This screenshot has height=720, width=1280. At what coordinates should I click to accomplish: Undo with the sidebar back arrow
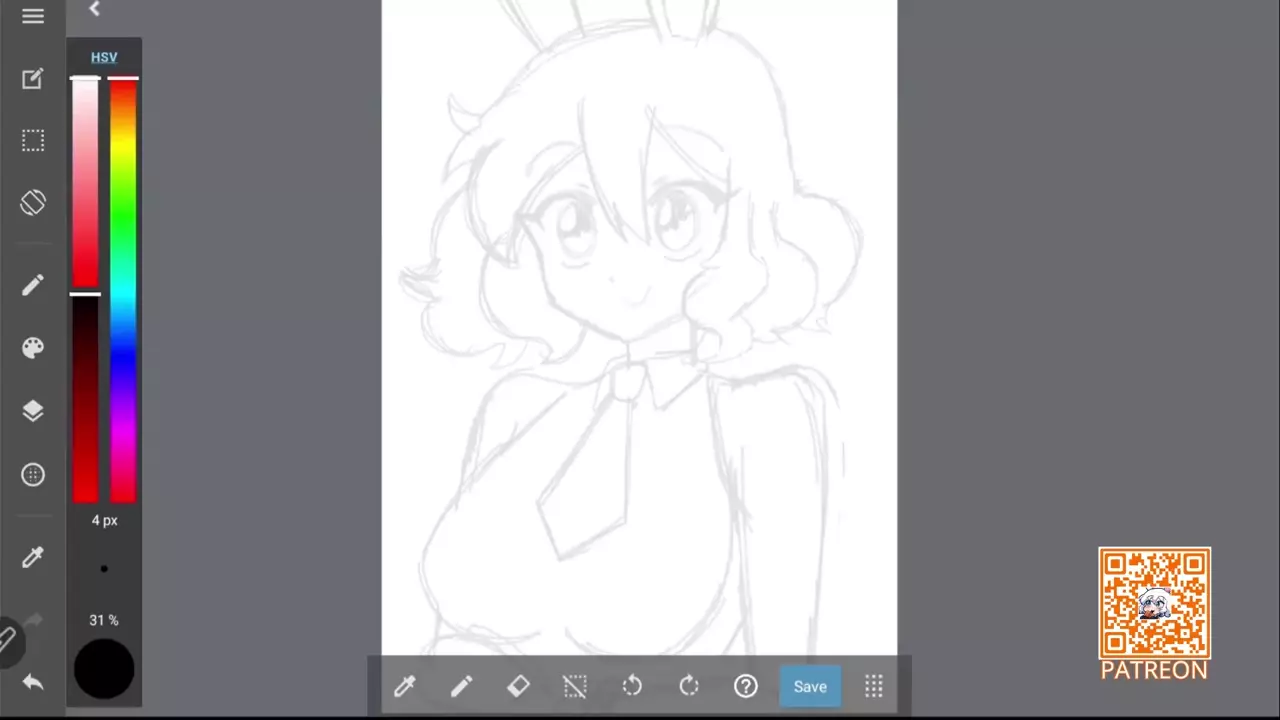(33, 682)
